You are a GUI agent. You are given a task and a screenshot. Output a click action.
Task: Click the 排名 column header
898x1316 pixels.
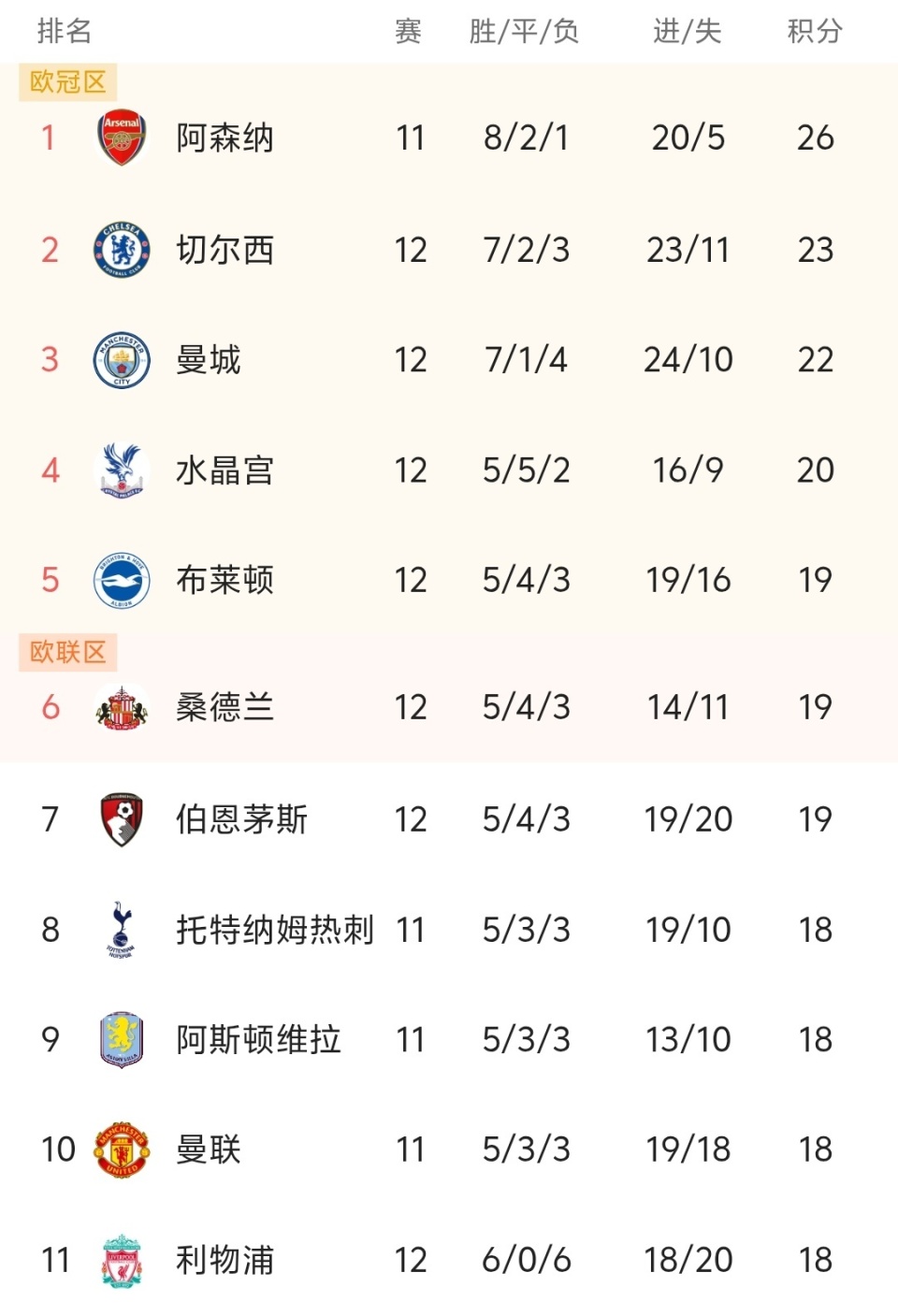point(65,32)
